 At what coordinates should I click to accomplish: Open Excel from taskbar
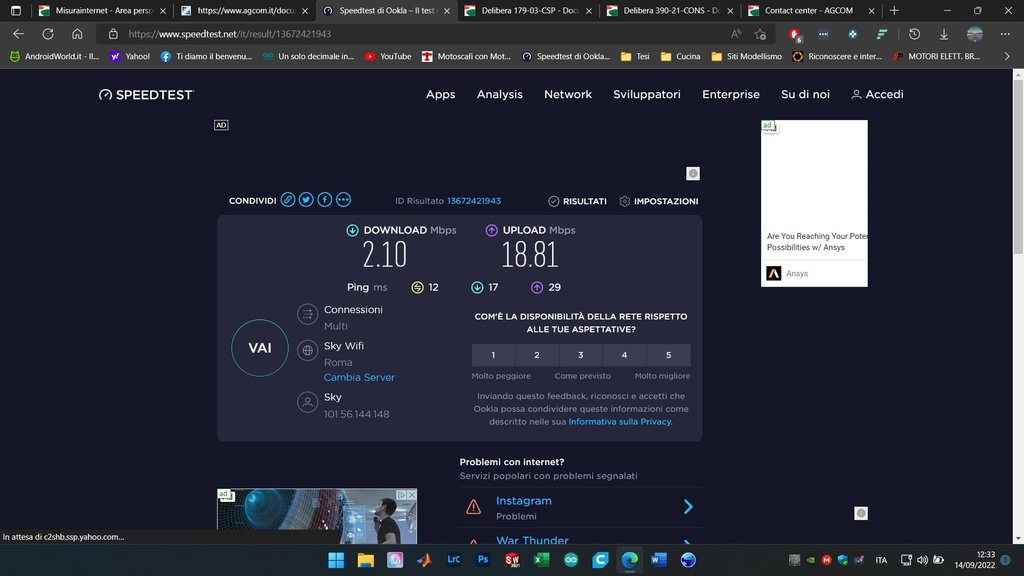pos(541,560)
